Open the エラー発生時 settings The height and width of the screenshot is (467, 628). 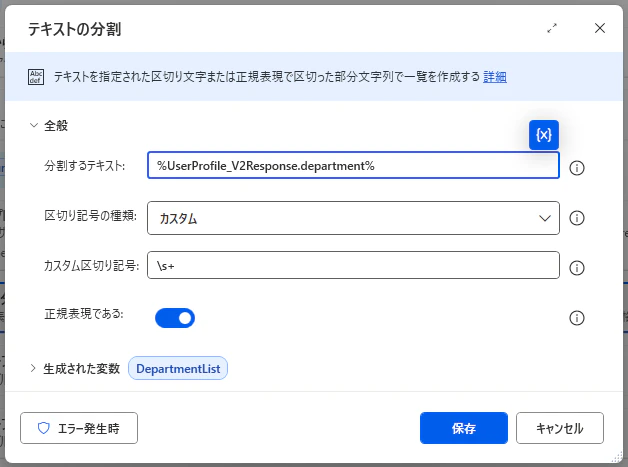point(79,428)
